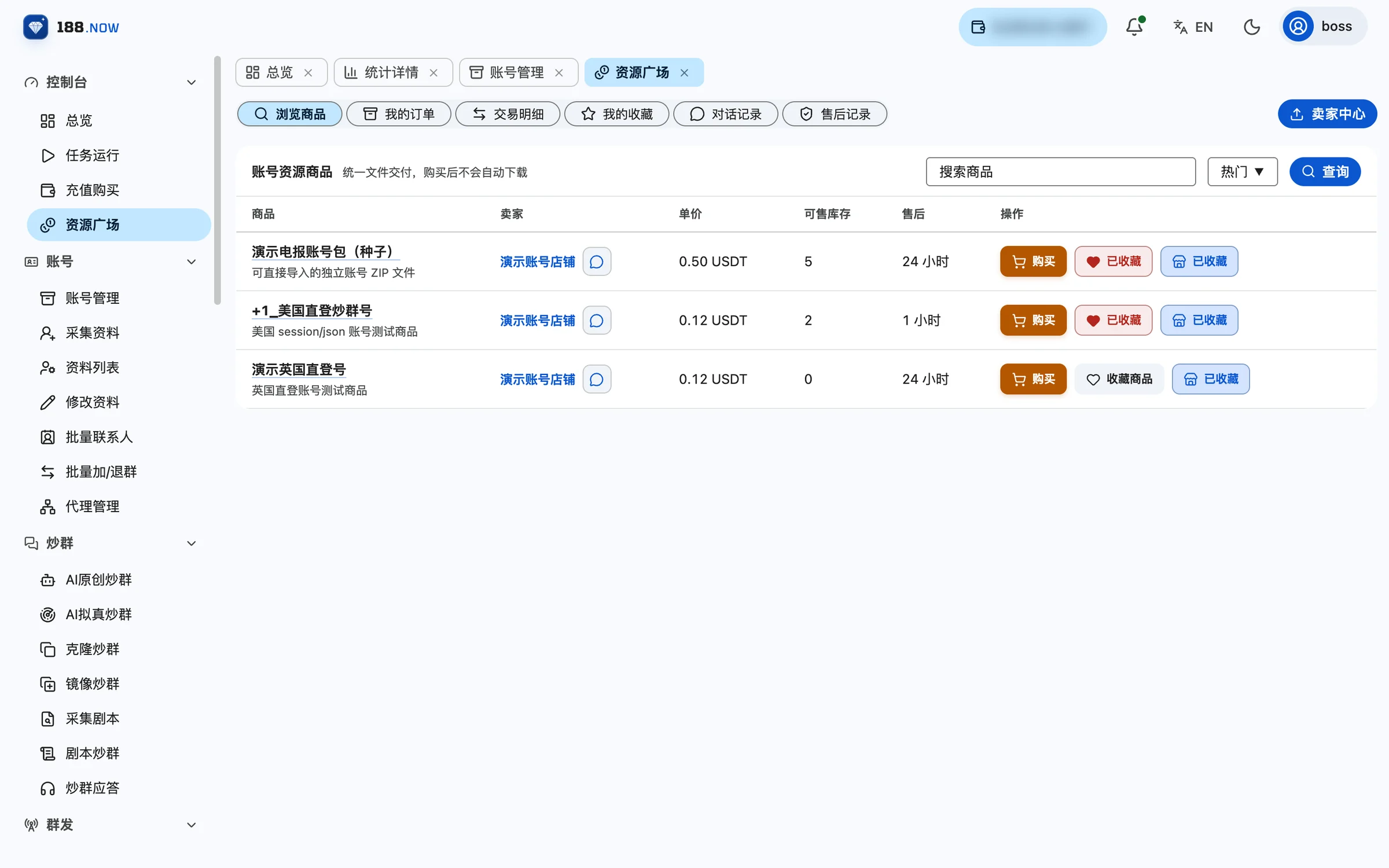Open the 交易明细 tab

pyautogui.click(x=508, y=114)
